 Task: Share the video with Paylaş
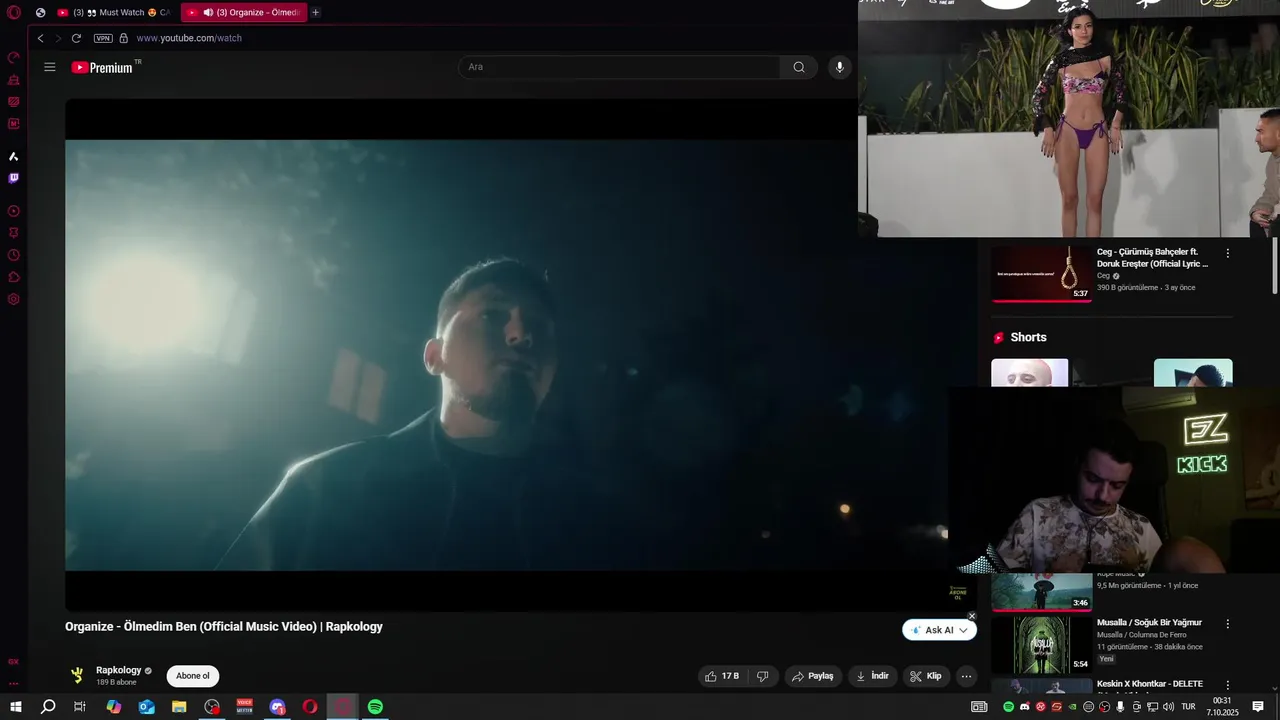click(813, 676)
